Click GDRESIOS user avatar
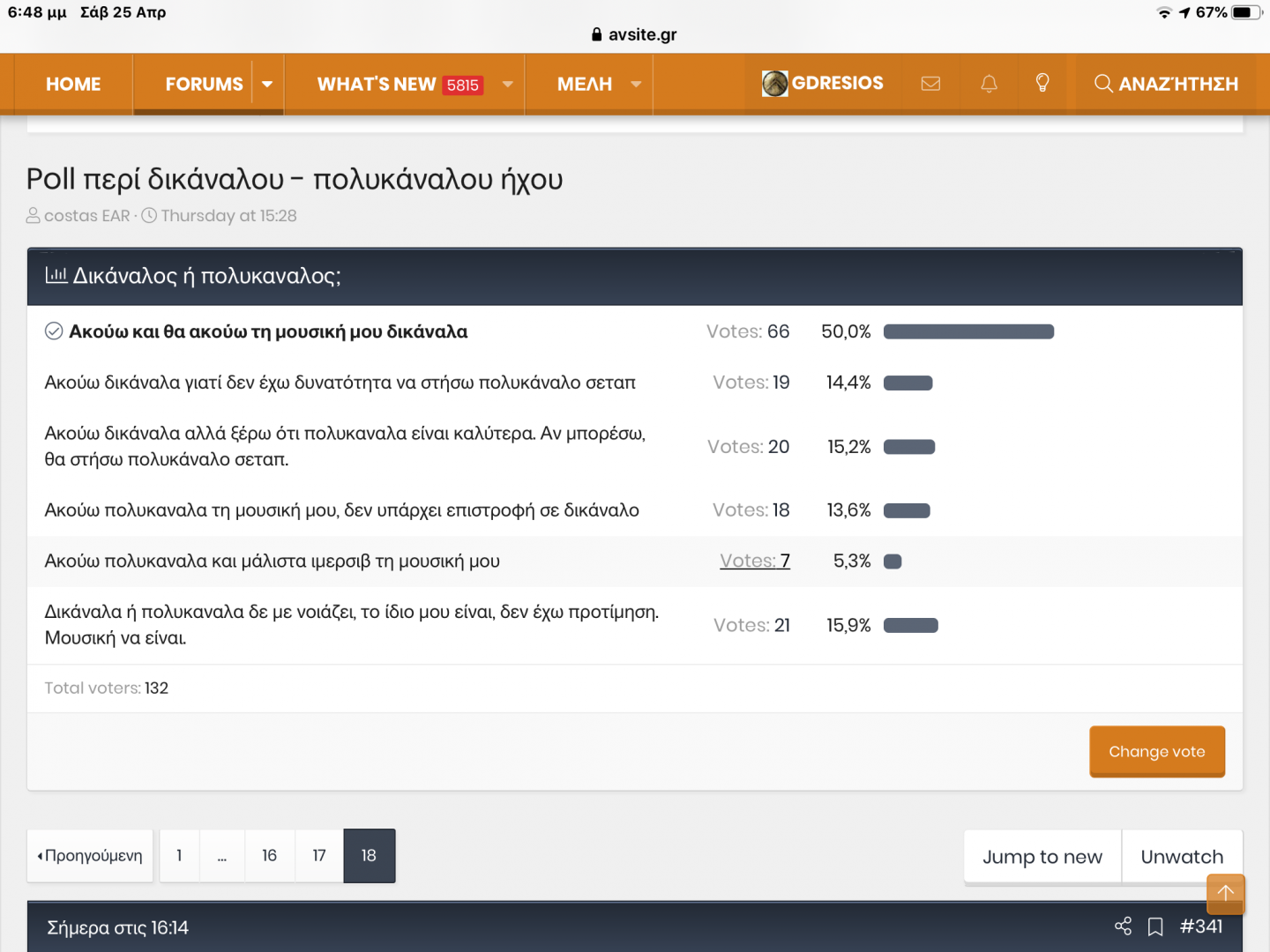 pyautogui.click(x=774, y=84)
